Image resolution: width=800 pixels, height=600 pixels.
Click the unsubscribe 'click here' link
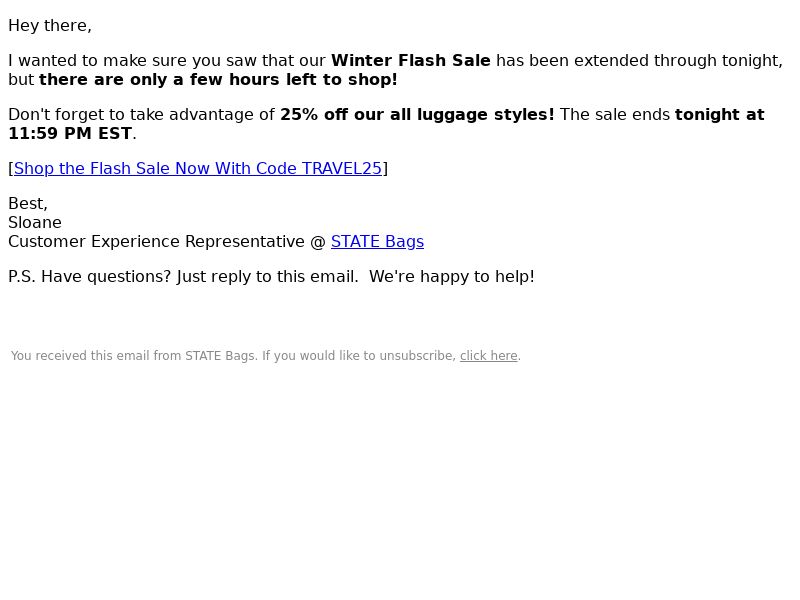488,356
